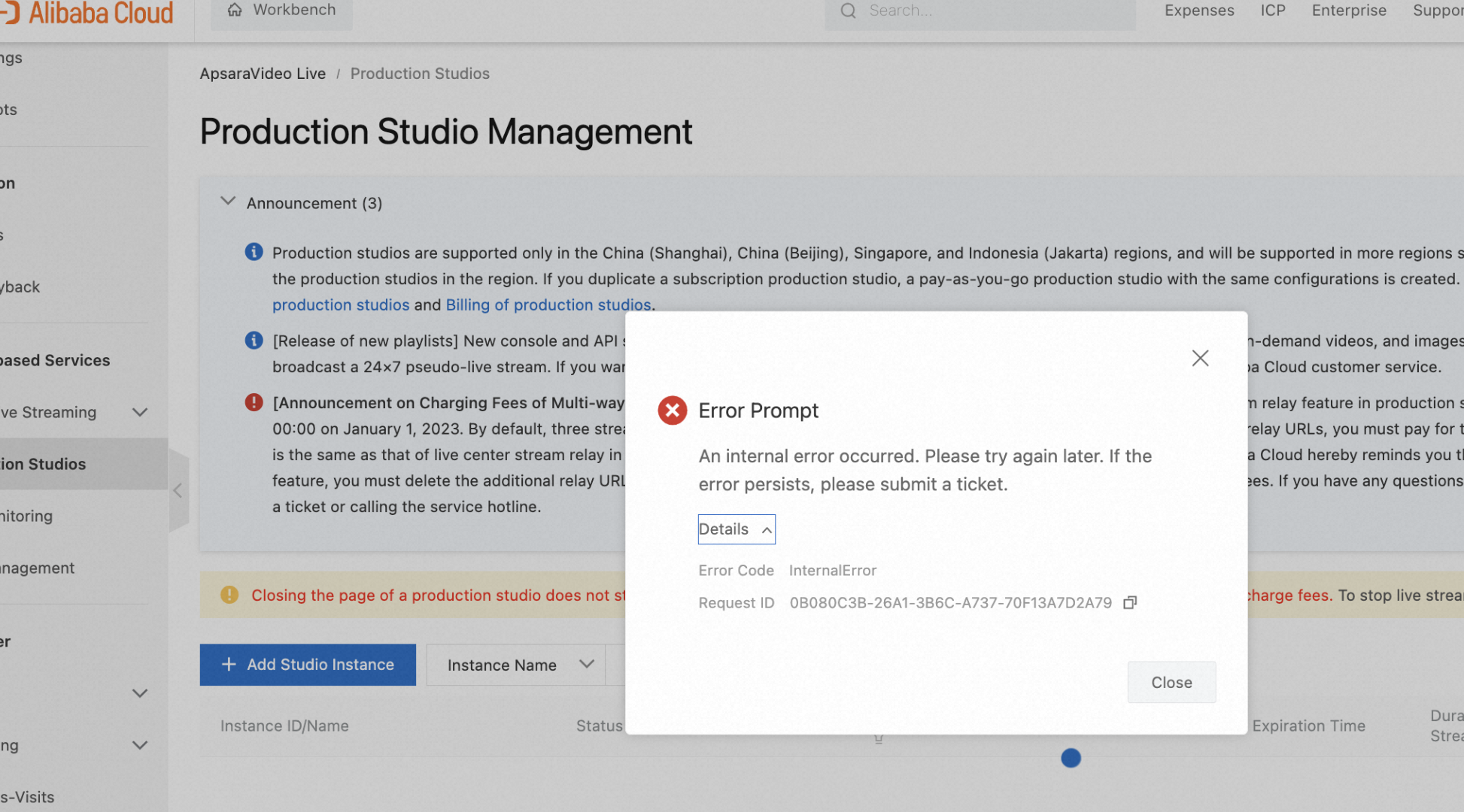Open the Visits sidebar item
Image resolution: width=1464 pixels, height=812 pixels.
(27, 797)
